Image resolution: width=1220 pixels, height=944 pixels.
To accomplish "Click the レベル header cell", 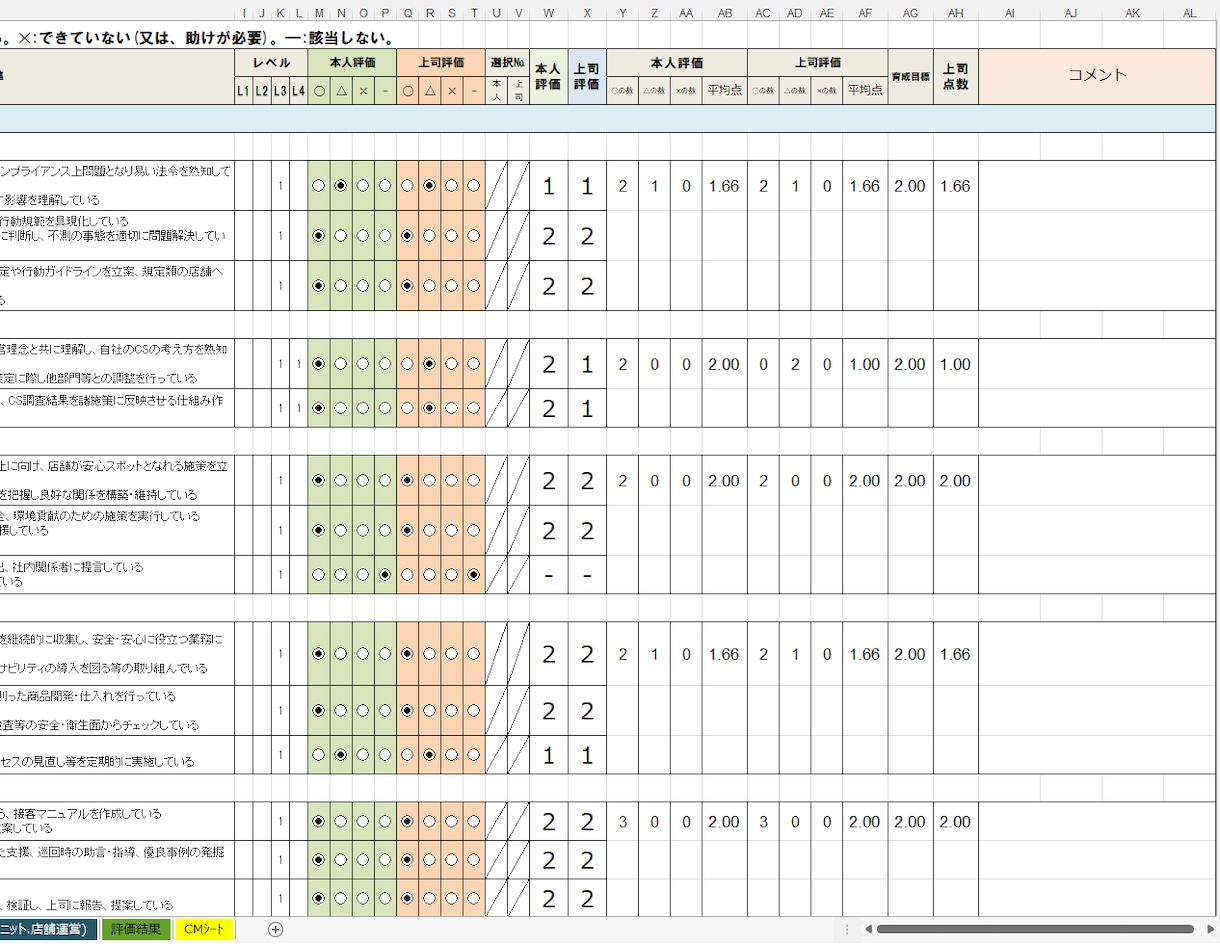I will click(271, 63).
